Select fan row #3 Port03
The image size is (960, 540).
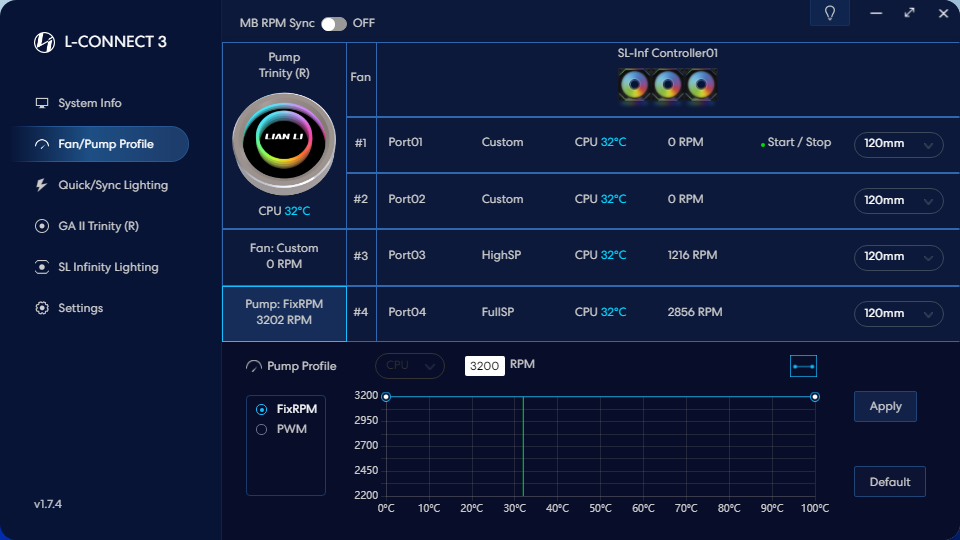point(653,257)
